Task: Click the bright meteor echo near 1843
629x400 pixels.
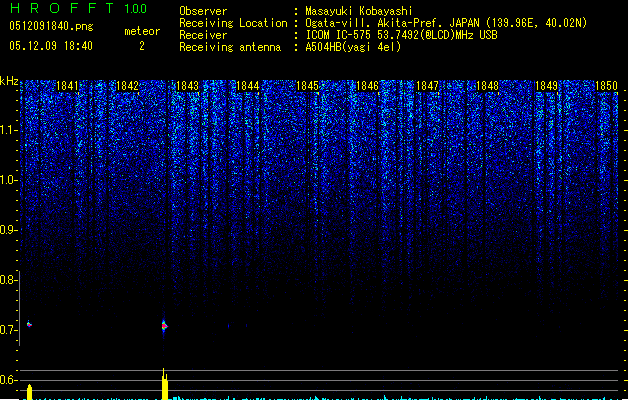Action: pos(164,325)
